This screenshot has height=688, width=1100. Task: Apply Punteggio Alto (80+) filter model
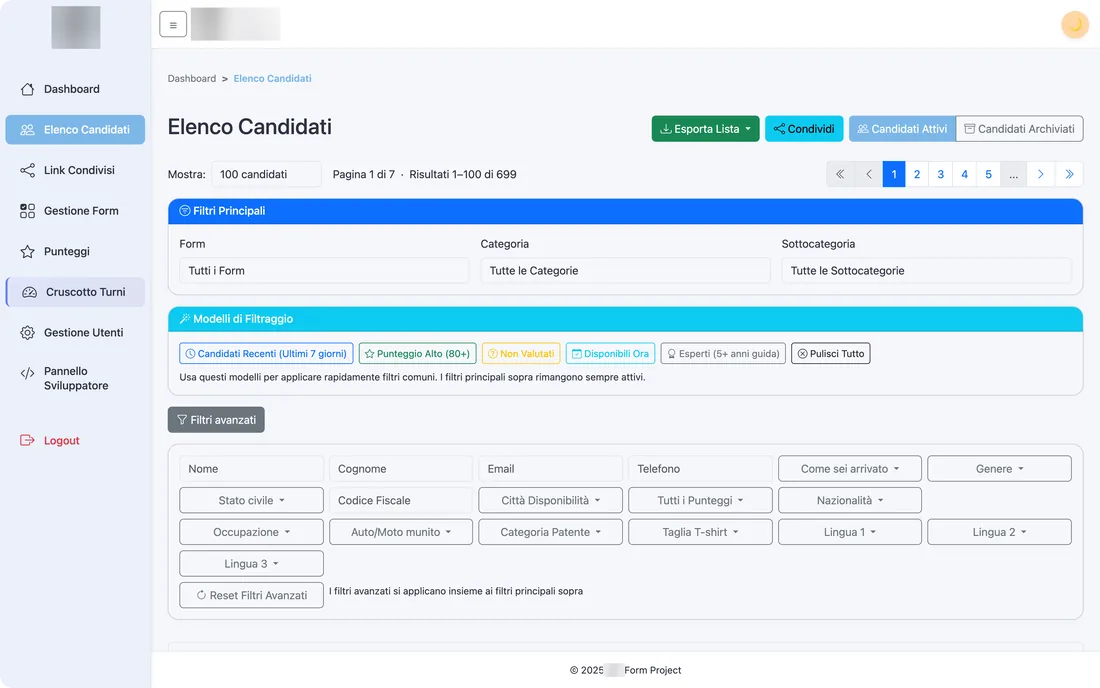click(x=417, y=353)
